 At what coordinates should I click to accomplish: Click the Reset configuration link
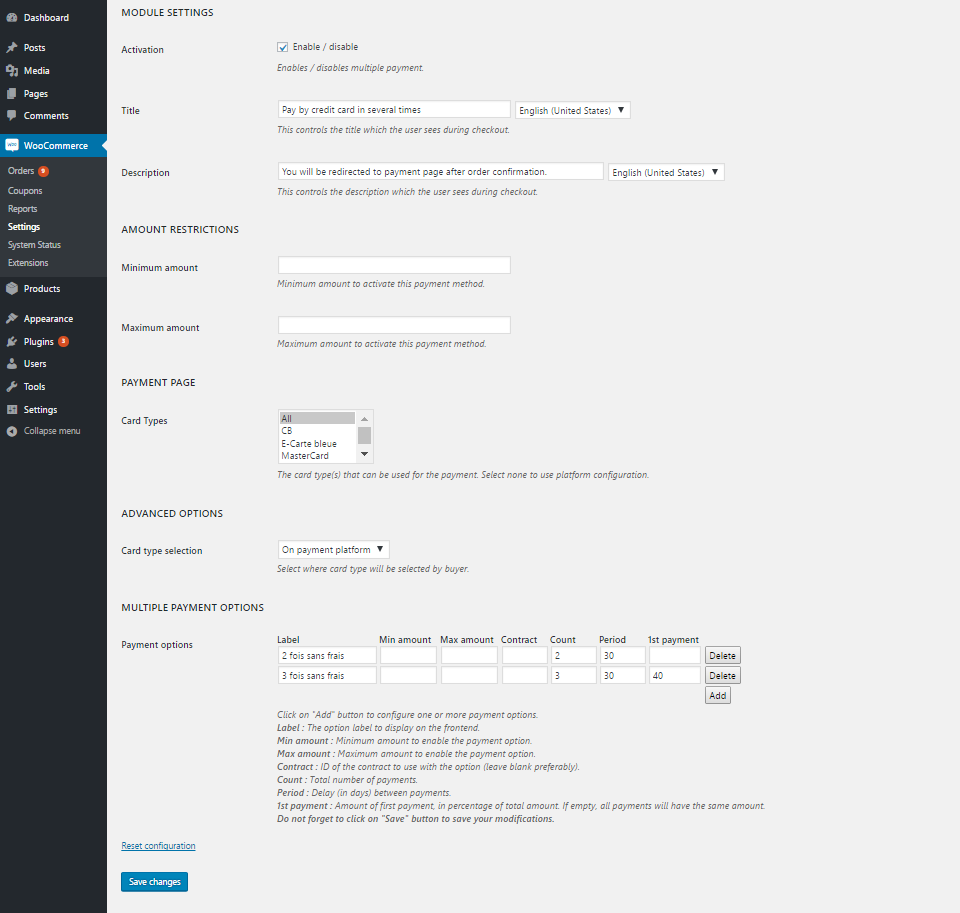coord(158,846)
